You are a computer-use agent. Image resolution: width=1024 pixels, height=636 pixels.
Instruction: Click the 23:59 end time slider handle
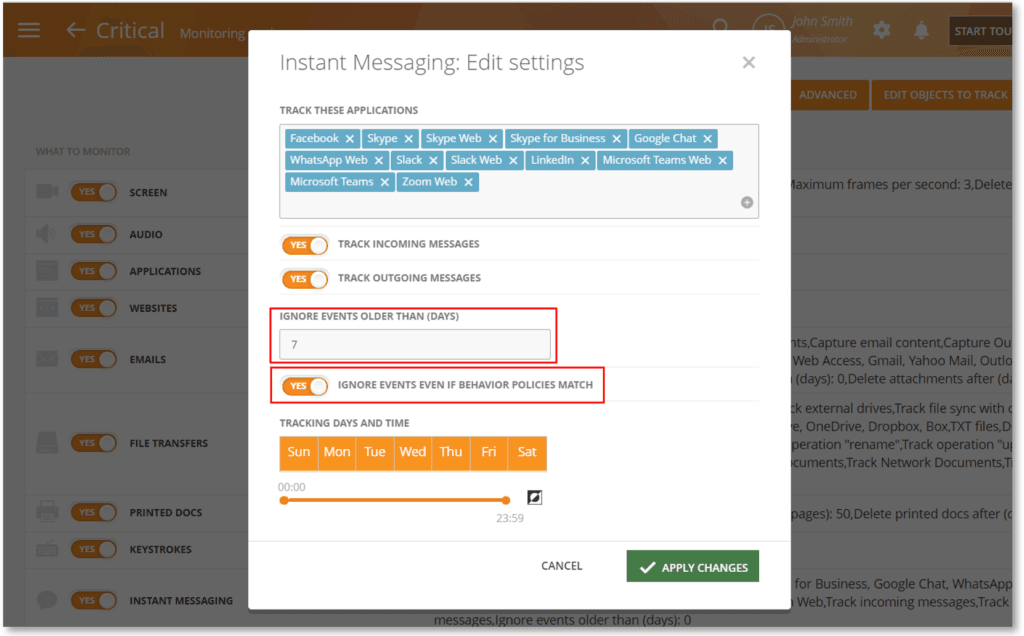(x=506, y=500)
